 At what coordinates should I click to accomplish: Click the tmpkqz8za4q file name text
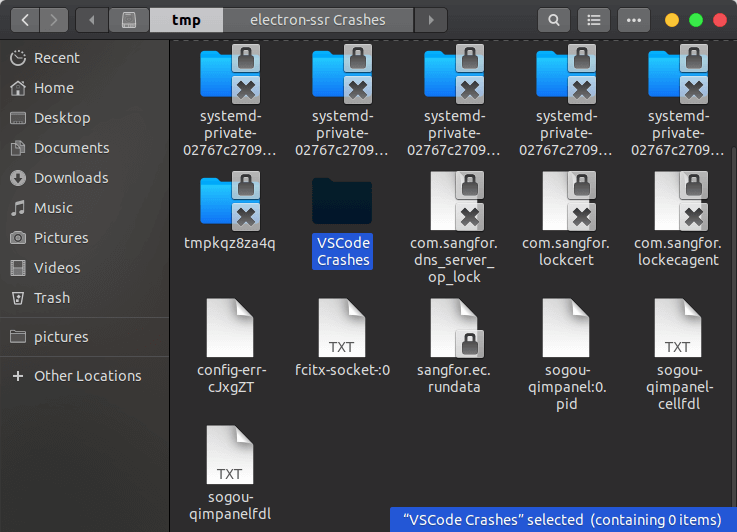pyautogui.click(x=230, y=243)
